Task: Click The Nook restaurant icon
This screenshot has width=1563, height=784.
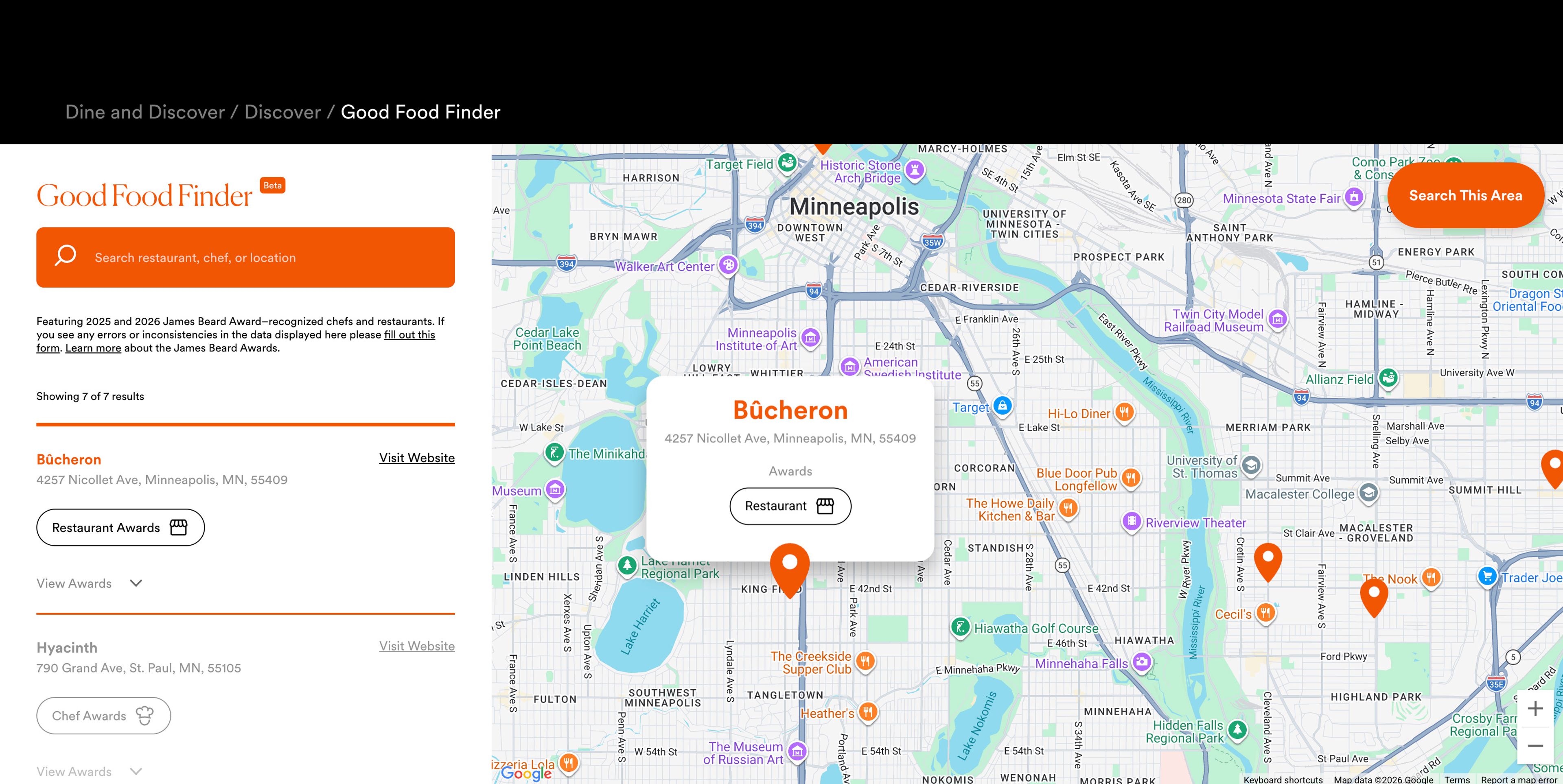Action: (x=1432, y=577)
